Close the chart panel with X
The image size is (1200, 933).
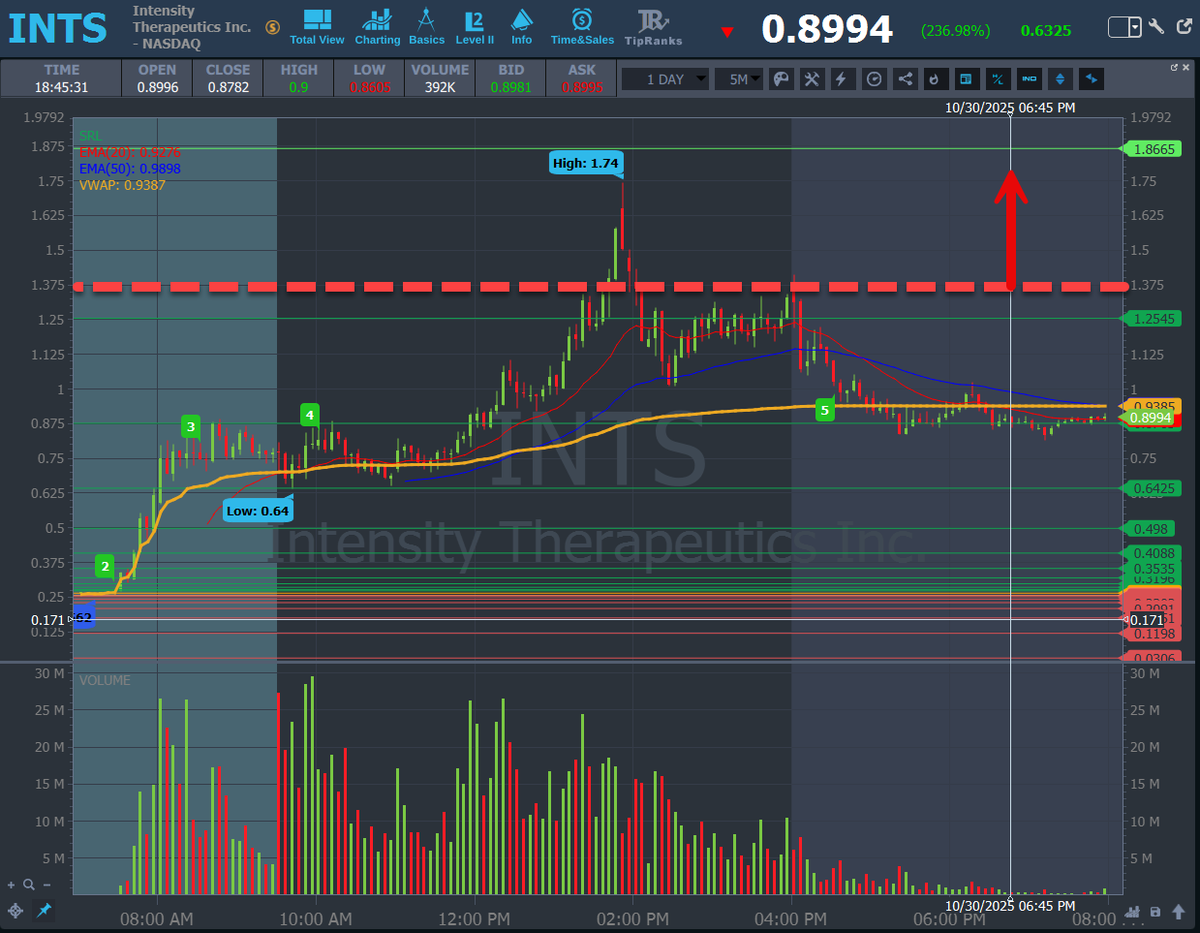coord(1188,67)
